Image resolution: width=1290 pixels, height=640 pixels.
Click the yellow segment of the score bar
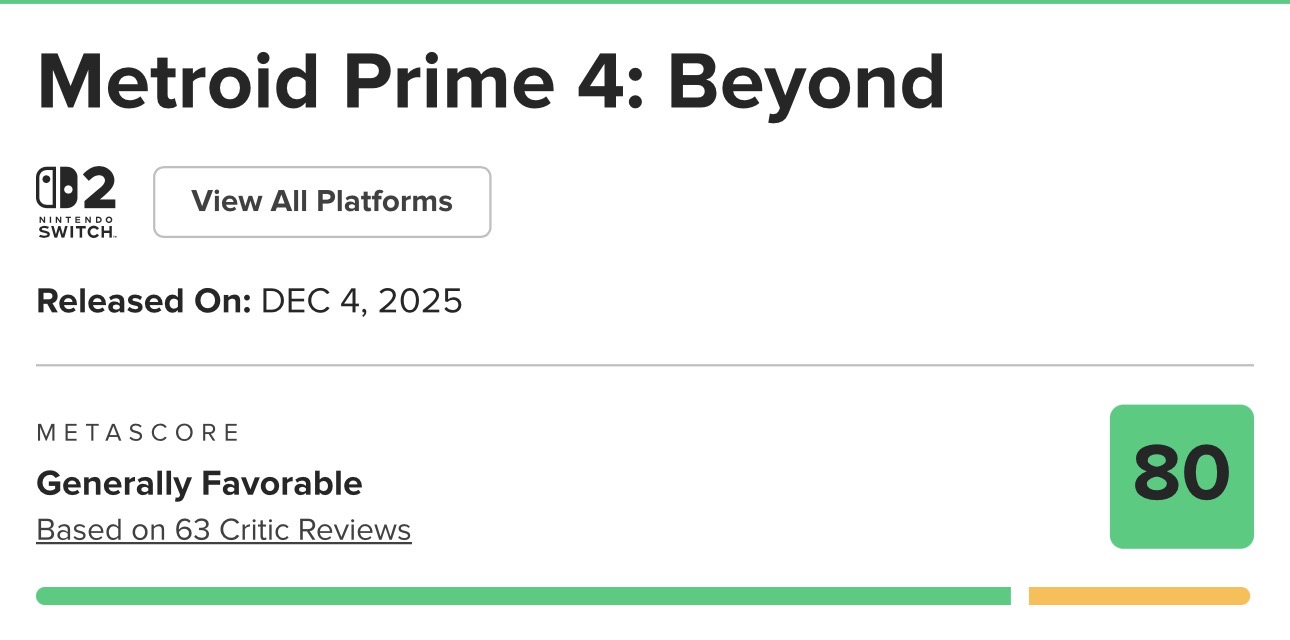[x=1139, y=596]
